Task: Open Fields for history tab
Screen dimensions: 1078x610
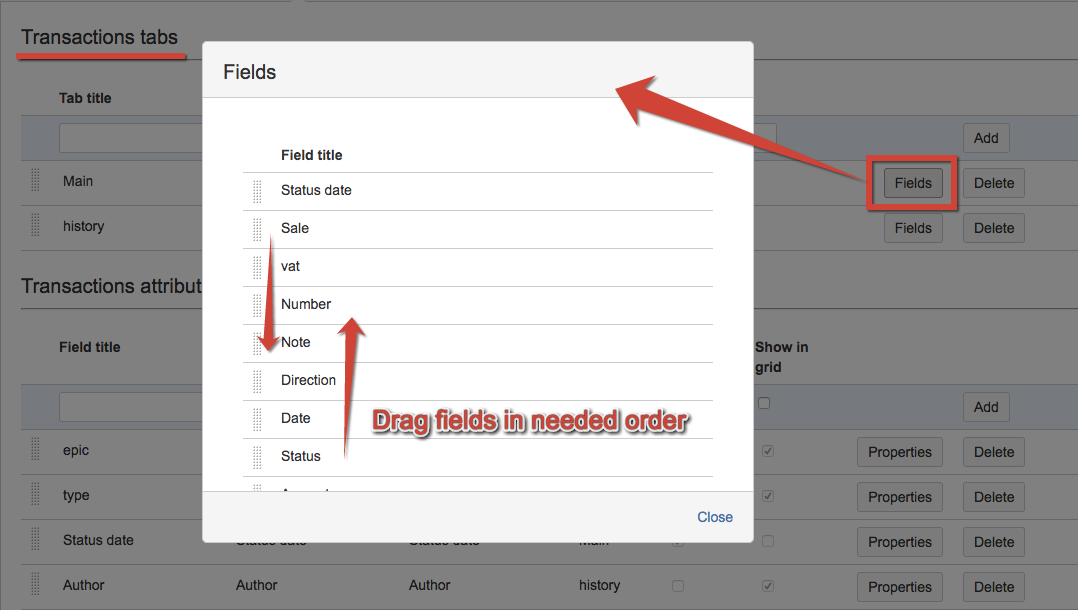Action: (x=912, y=228)
